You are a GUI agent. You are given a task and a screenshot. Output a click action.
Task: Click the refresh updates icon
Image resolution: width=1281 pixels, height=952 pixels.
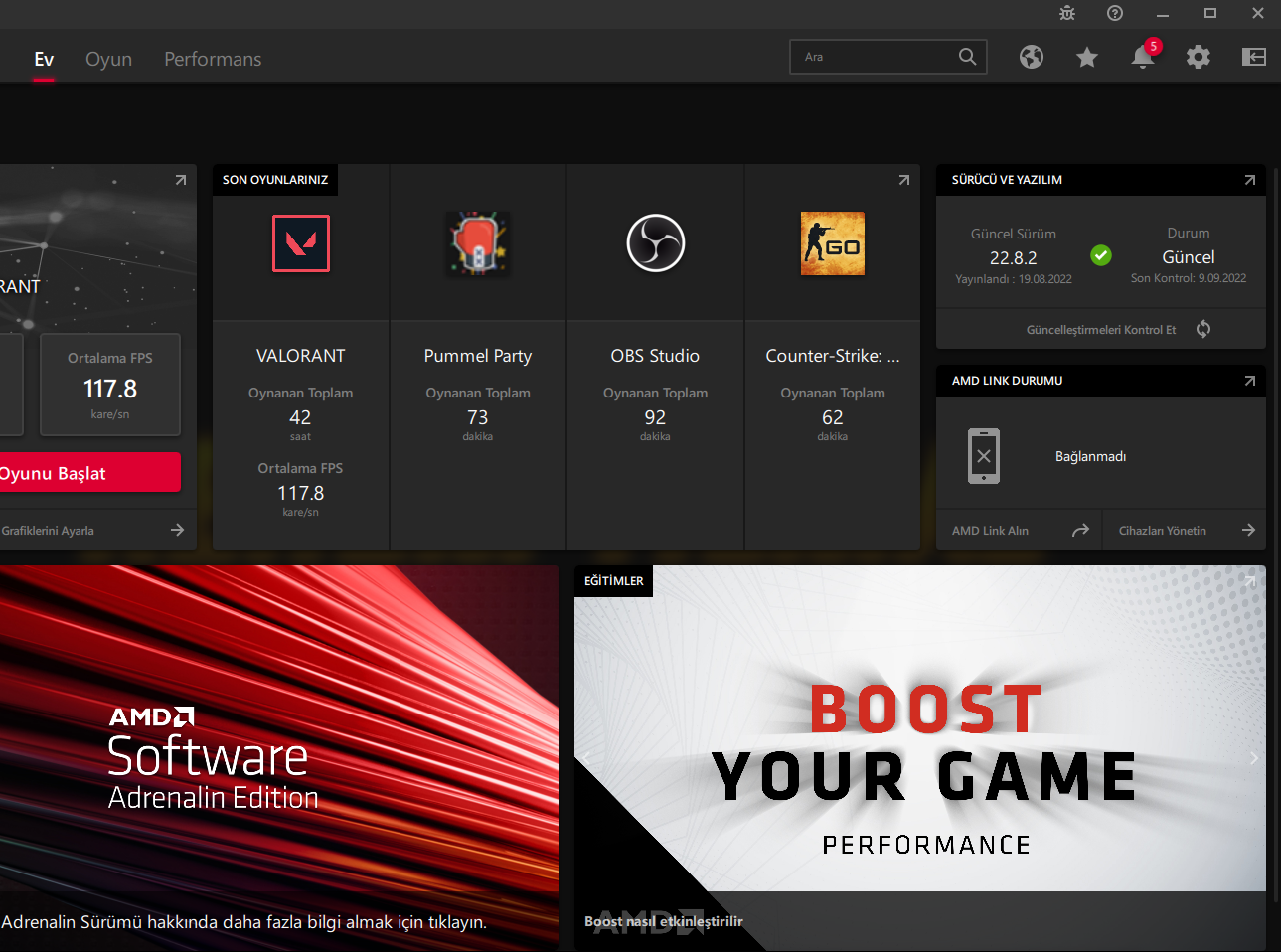(x=1203, y=329)
